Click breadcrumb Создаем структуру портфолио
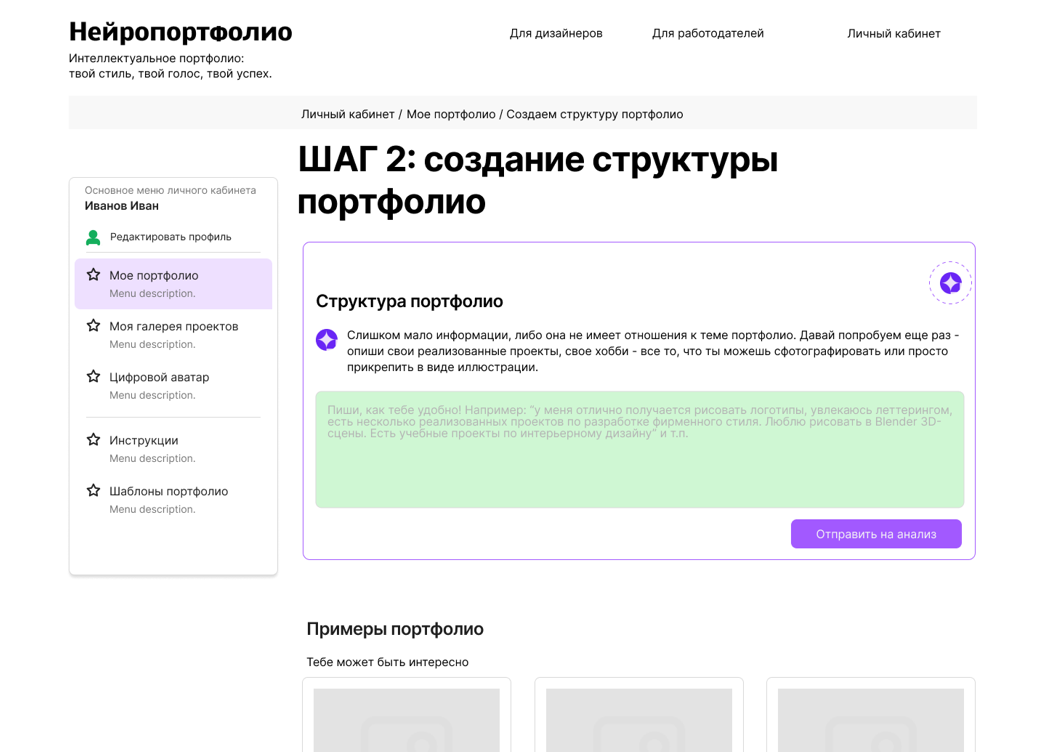This screenshot has height=752, width=1042. point(595,114)
